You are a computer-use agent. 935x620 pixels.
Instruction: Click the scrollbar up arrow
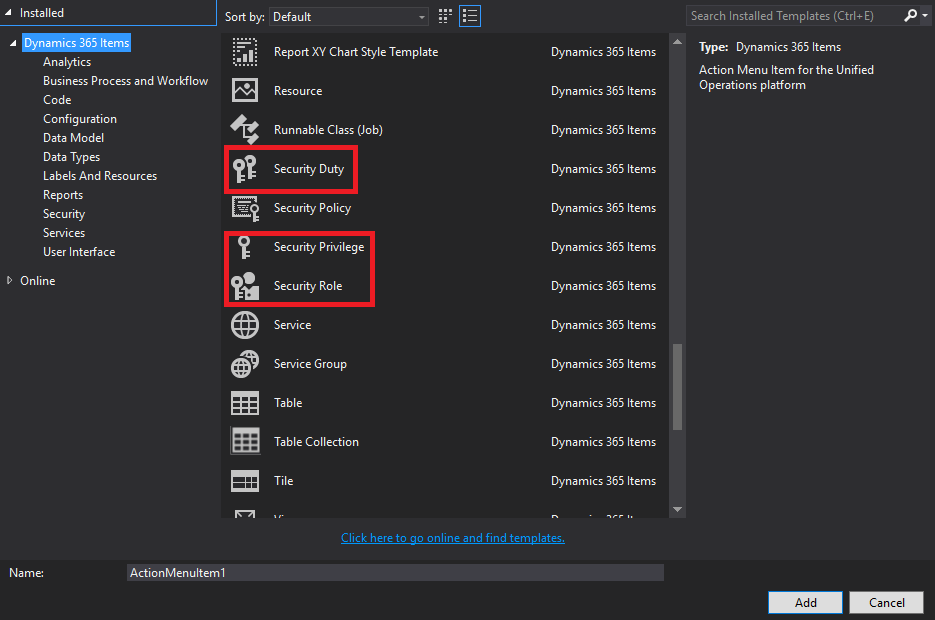[x=677, y=42]
